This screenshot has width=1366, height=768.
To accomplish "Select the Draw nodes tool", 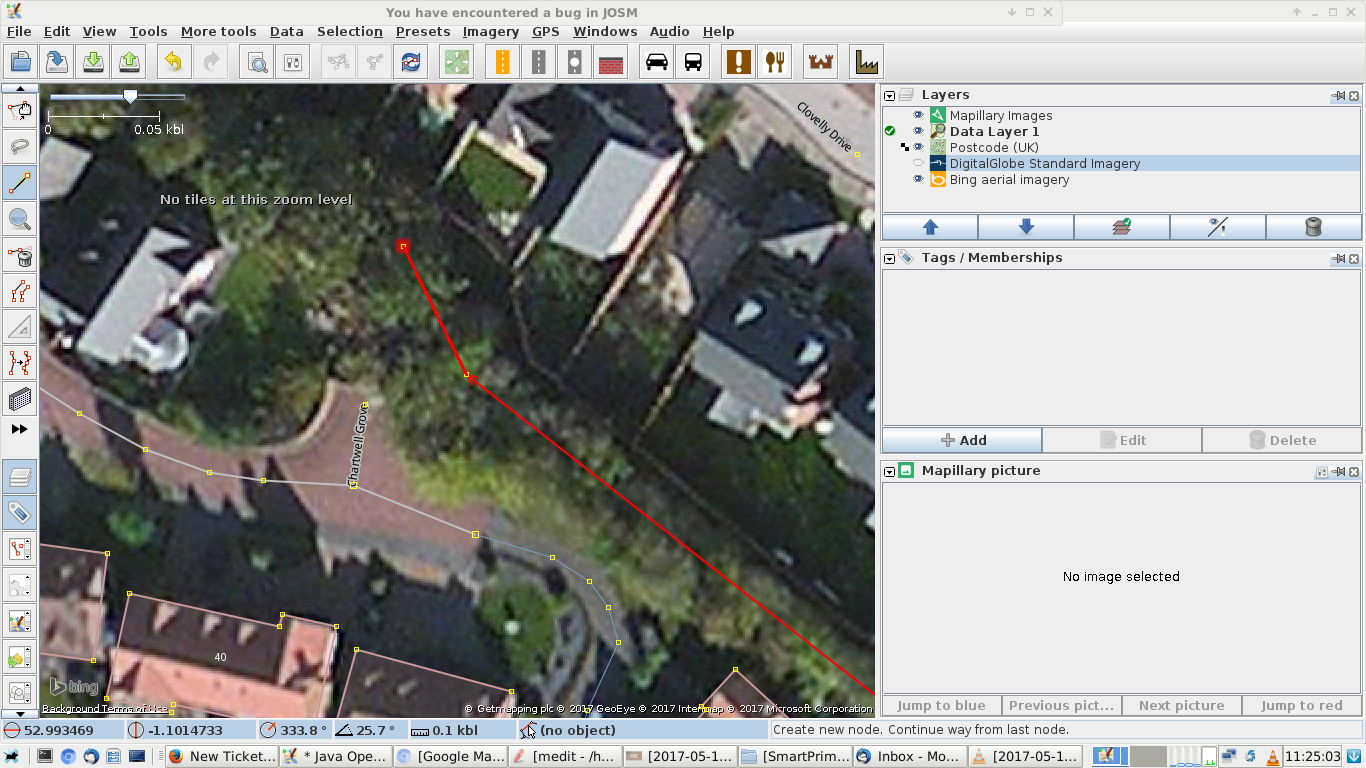I will 20,183.
